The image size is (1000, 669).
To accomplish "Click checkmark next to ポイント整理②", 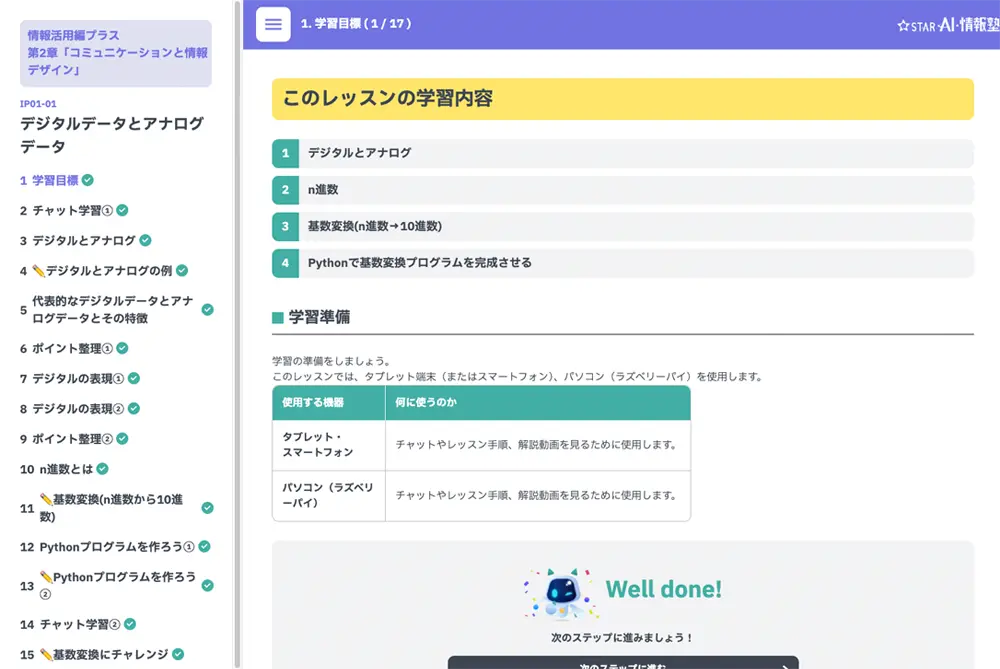I will coord(122,439).
